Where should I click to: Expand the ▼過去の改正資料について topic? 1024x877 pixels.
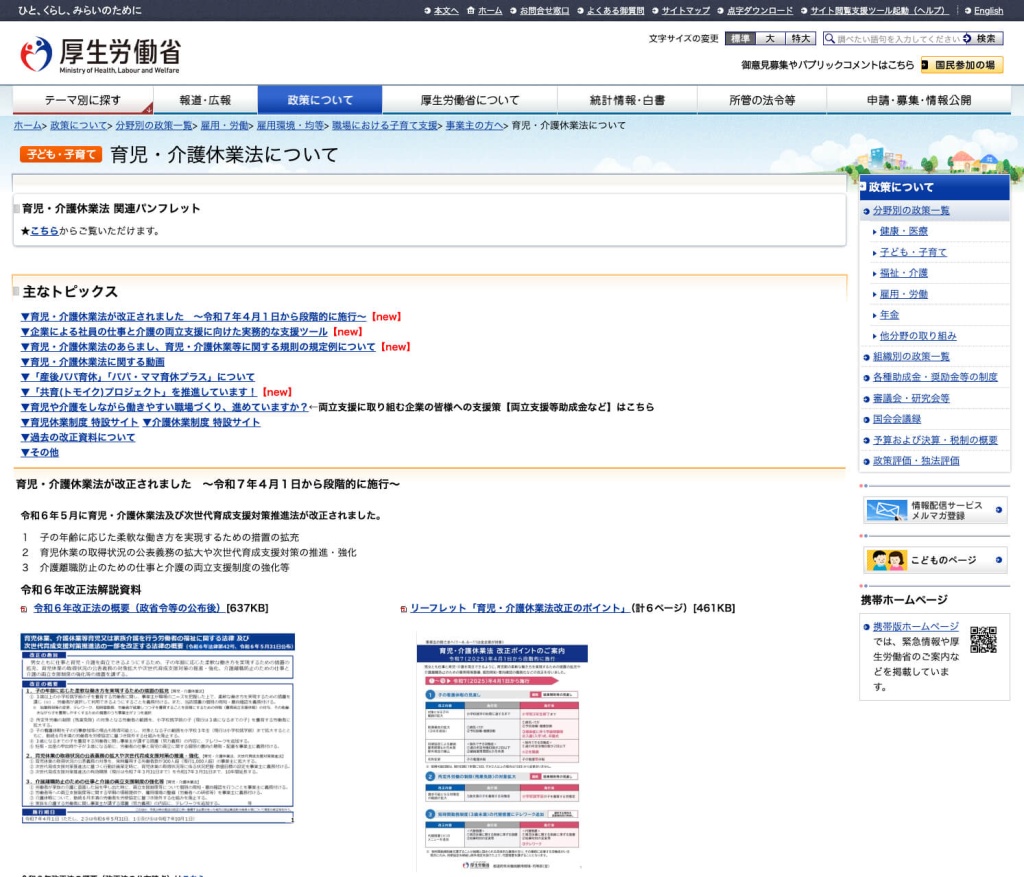pos(78,437)
